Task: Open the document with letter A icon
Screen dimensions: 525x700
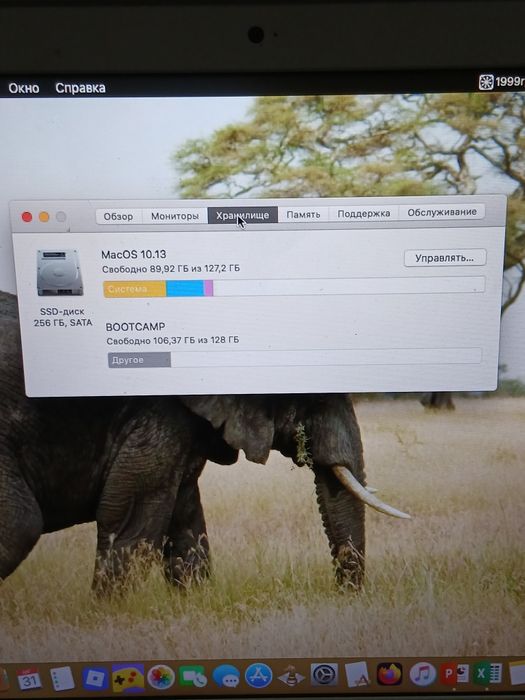Action: [357, 674]
